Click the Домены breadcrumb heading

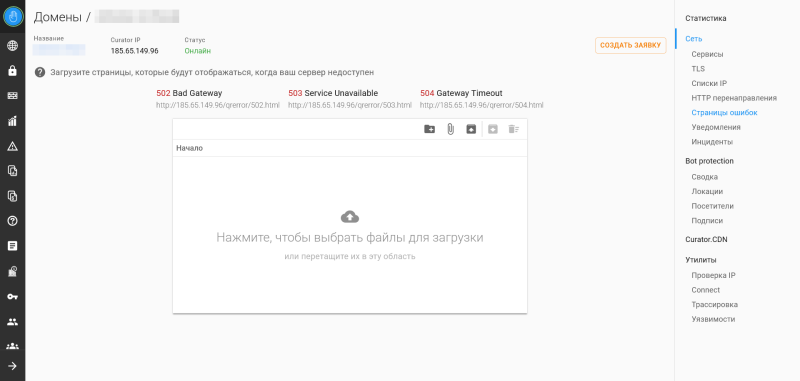58,17
